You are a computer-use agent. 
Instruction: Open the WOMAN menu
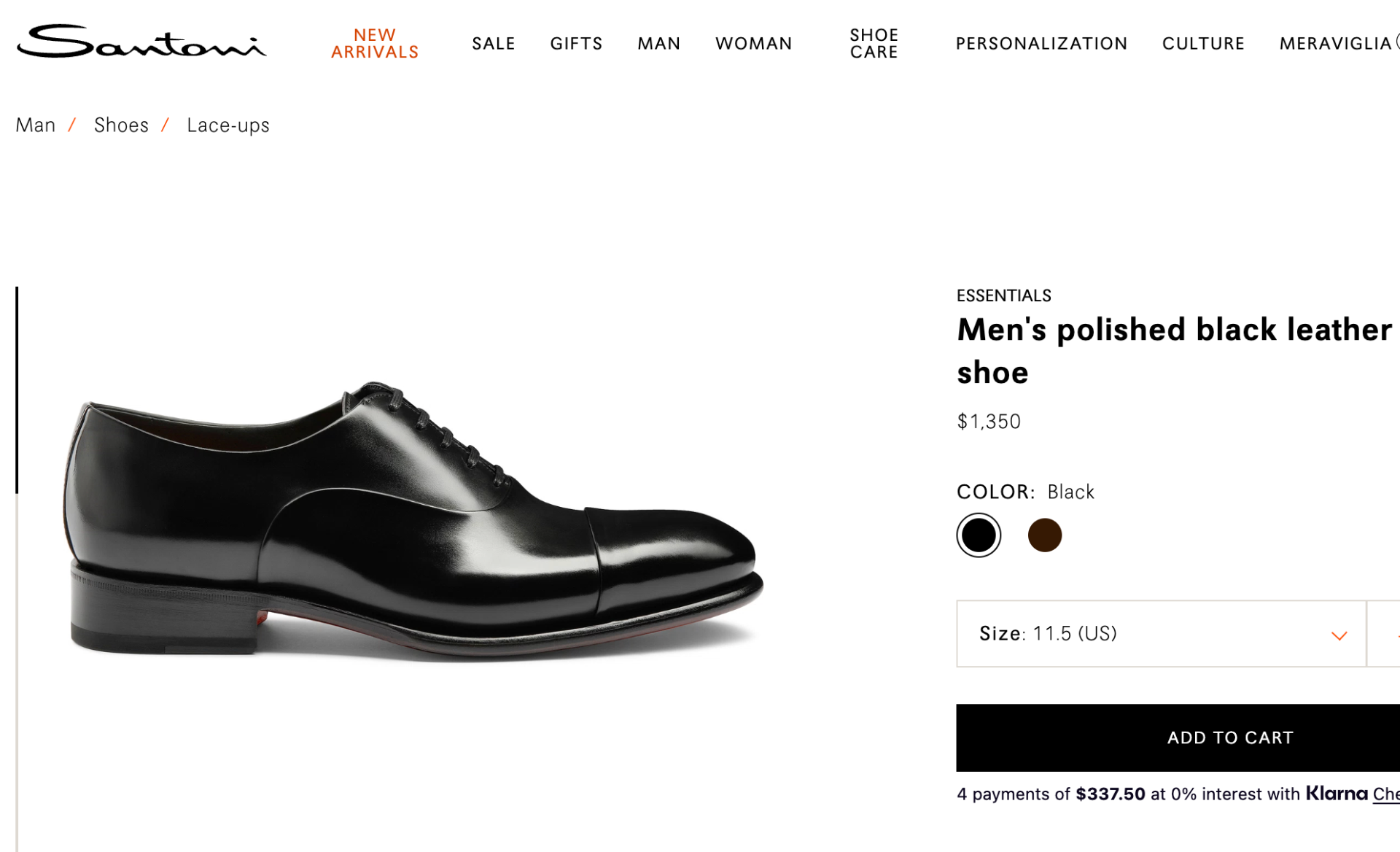(x=753, y=43)
